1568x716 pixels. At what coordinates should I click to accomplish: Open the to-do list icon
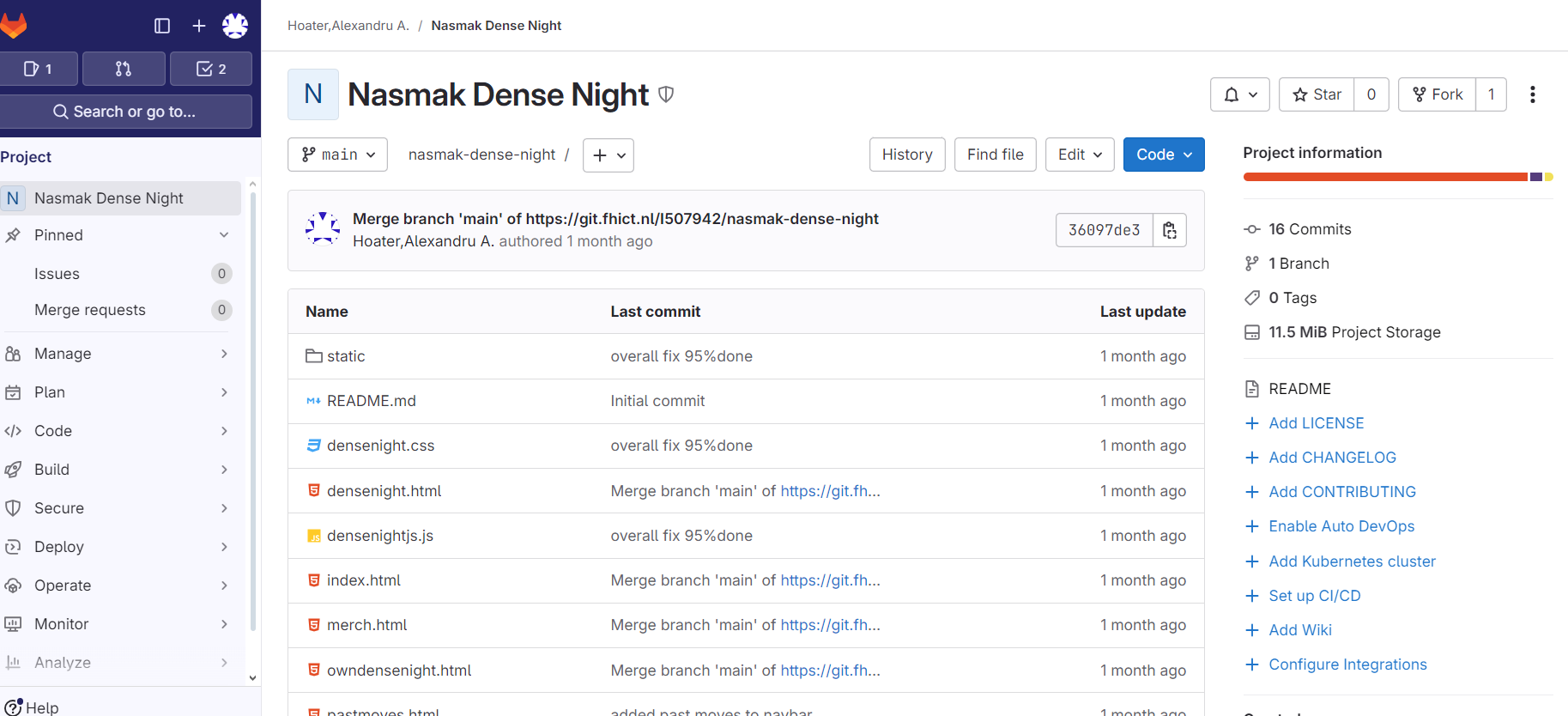coord(211,69)
